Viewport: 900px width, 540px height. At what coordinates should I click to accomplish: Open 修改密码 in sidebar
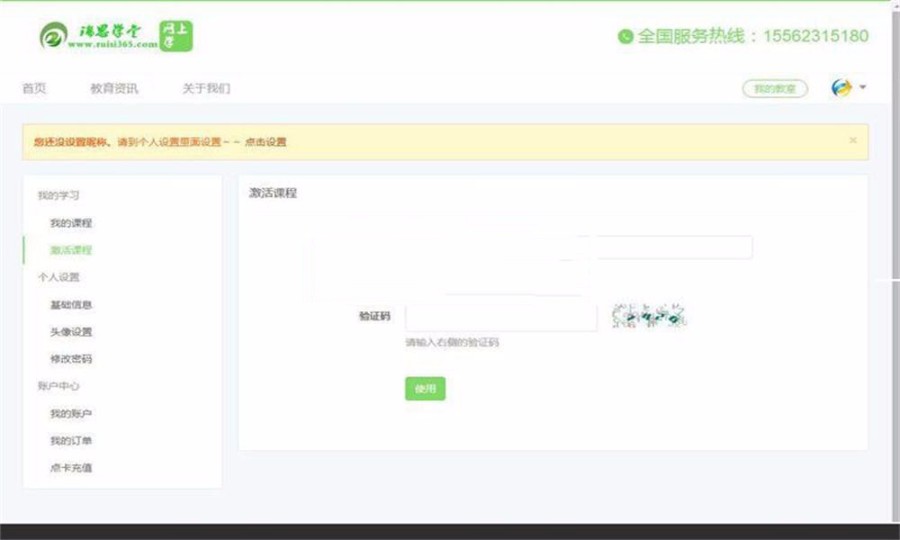coord(71,359)
